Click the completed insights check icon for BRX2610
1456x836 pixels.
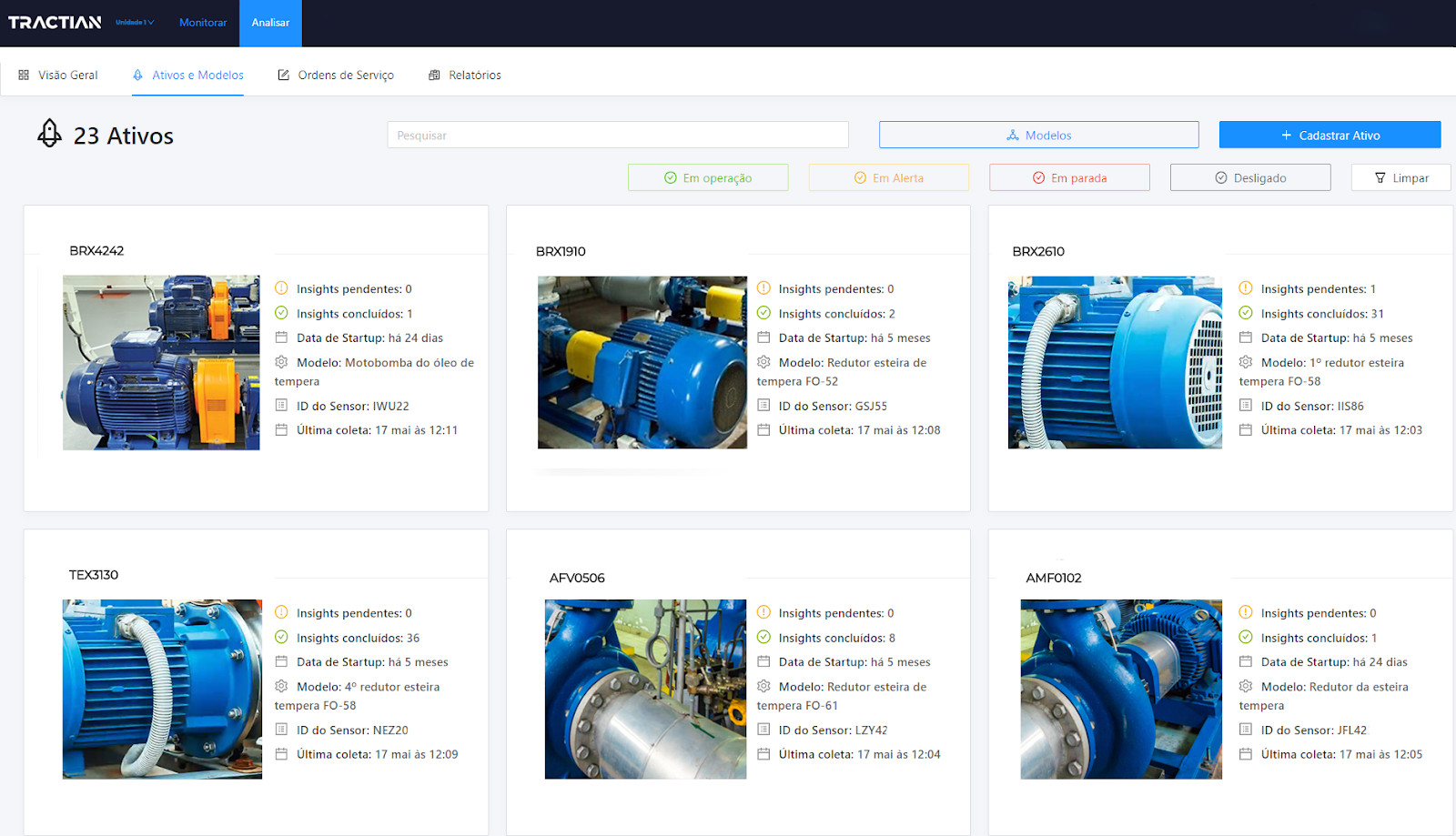[1246, 313]
